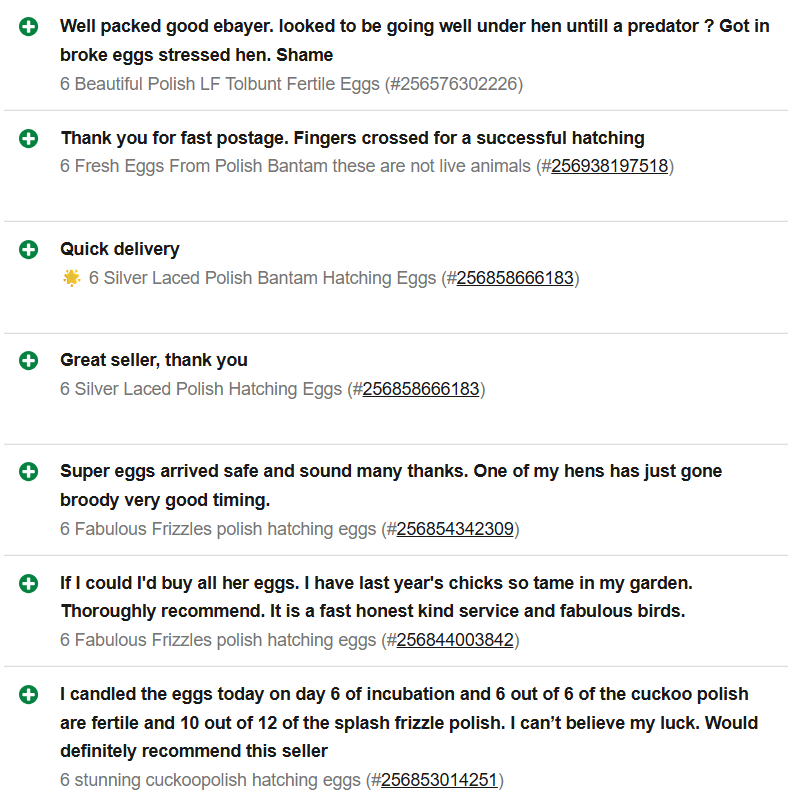Click positive icon beside "Super eggs arrived safe" review
The width and height of the screenshot is (788, 806).
(x=29, y=471)
